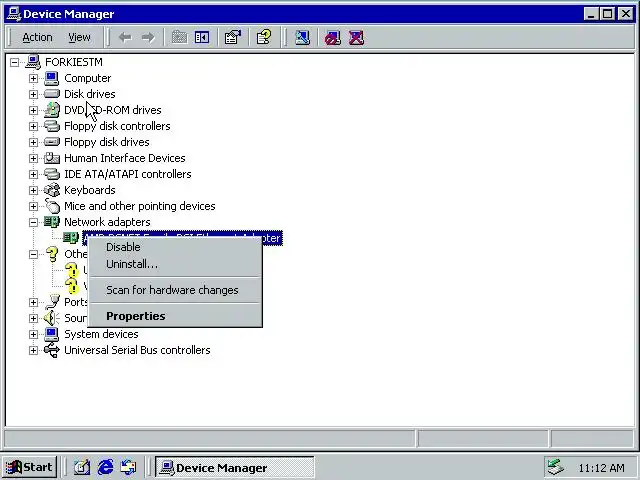Click the Uninstall device toolbar icon
The width and height of the screenshot is (640, 480).
[x=356, y=38]
